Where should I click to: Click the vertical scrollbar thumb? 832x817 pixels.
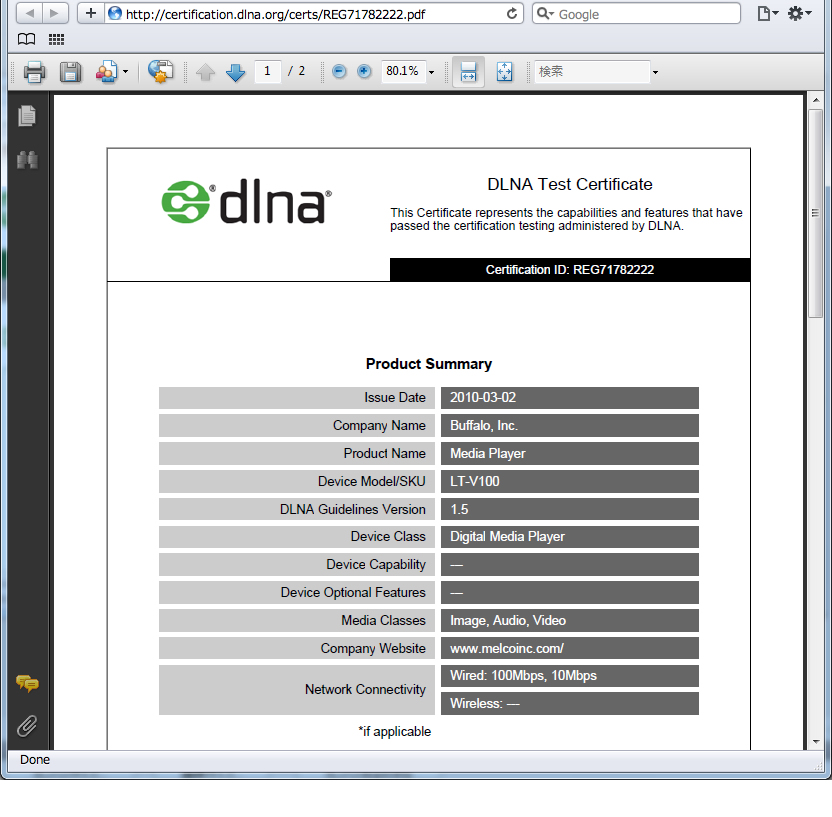816,213
